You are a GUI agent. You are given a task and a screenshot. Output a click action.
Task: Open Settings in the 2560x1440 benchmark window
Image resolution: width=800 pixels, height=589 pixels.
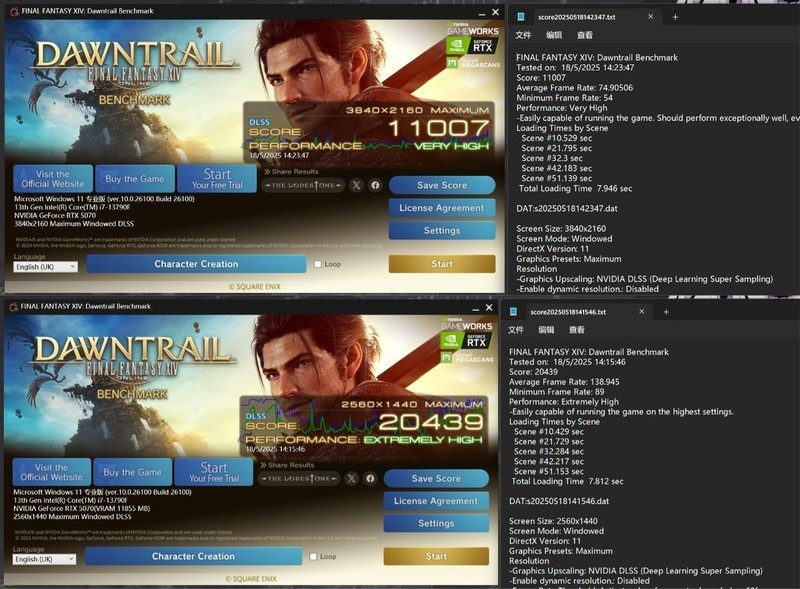pos(436,523)
